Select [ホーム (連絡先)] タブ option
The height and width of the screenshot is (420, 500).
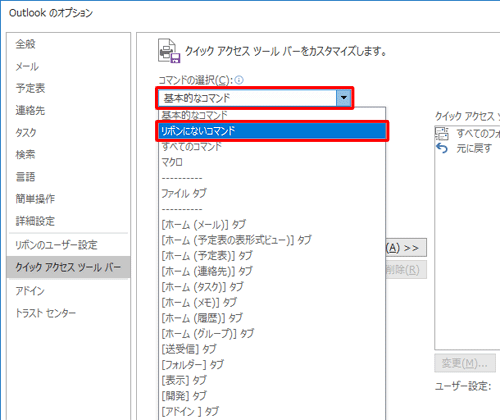tap(272, 271)
